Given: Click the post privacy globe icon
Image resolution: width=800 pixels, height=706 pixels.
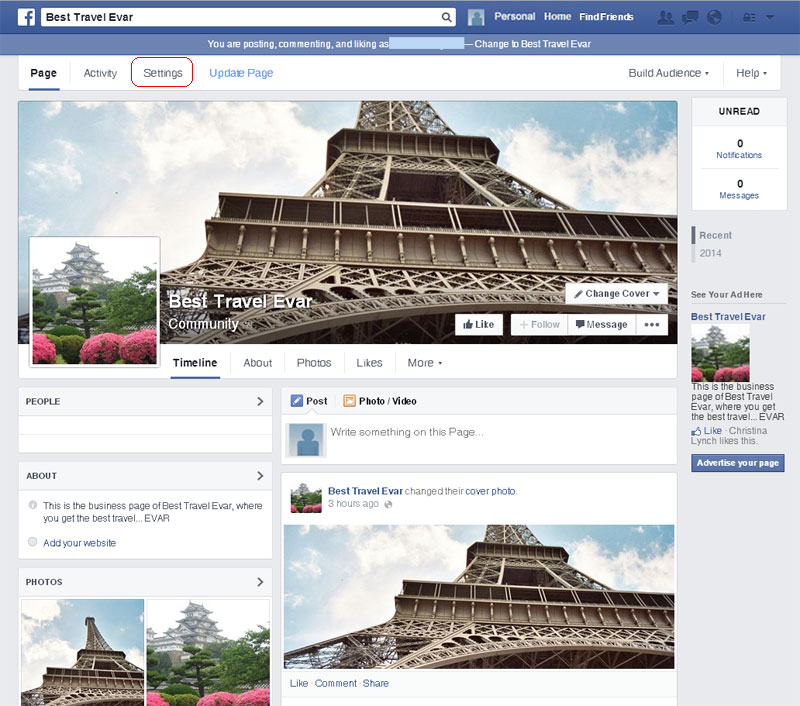Looking at the screenshot, I should tap(388, 504).
